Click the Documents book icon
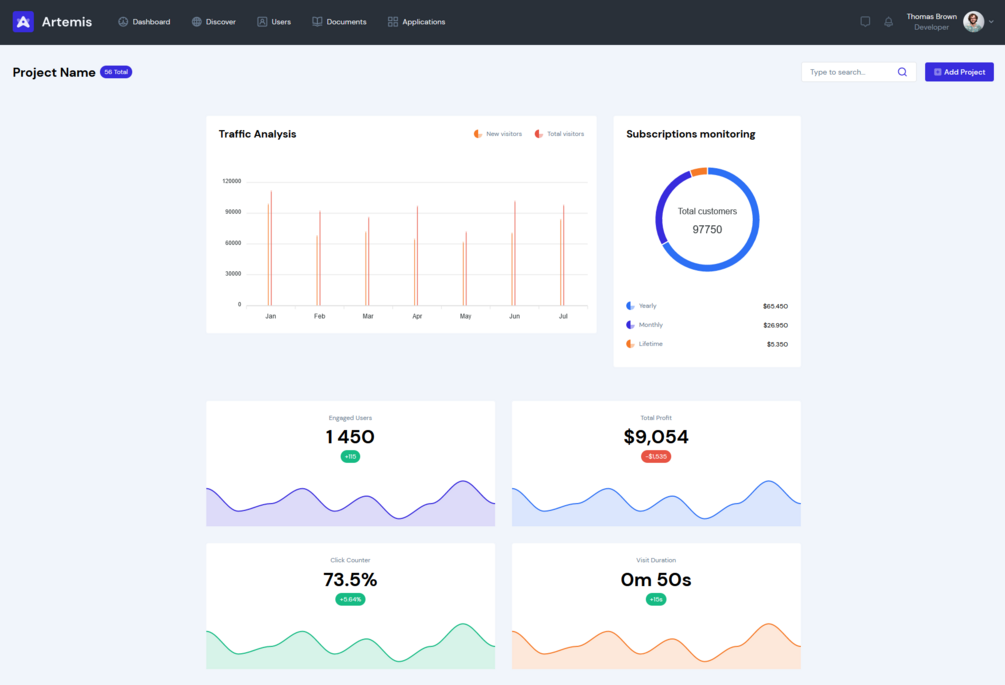Image resolution: width=1005 pixels, height=685 pixels. (317, 22)
